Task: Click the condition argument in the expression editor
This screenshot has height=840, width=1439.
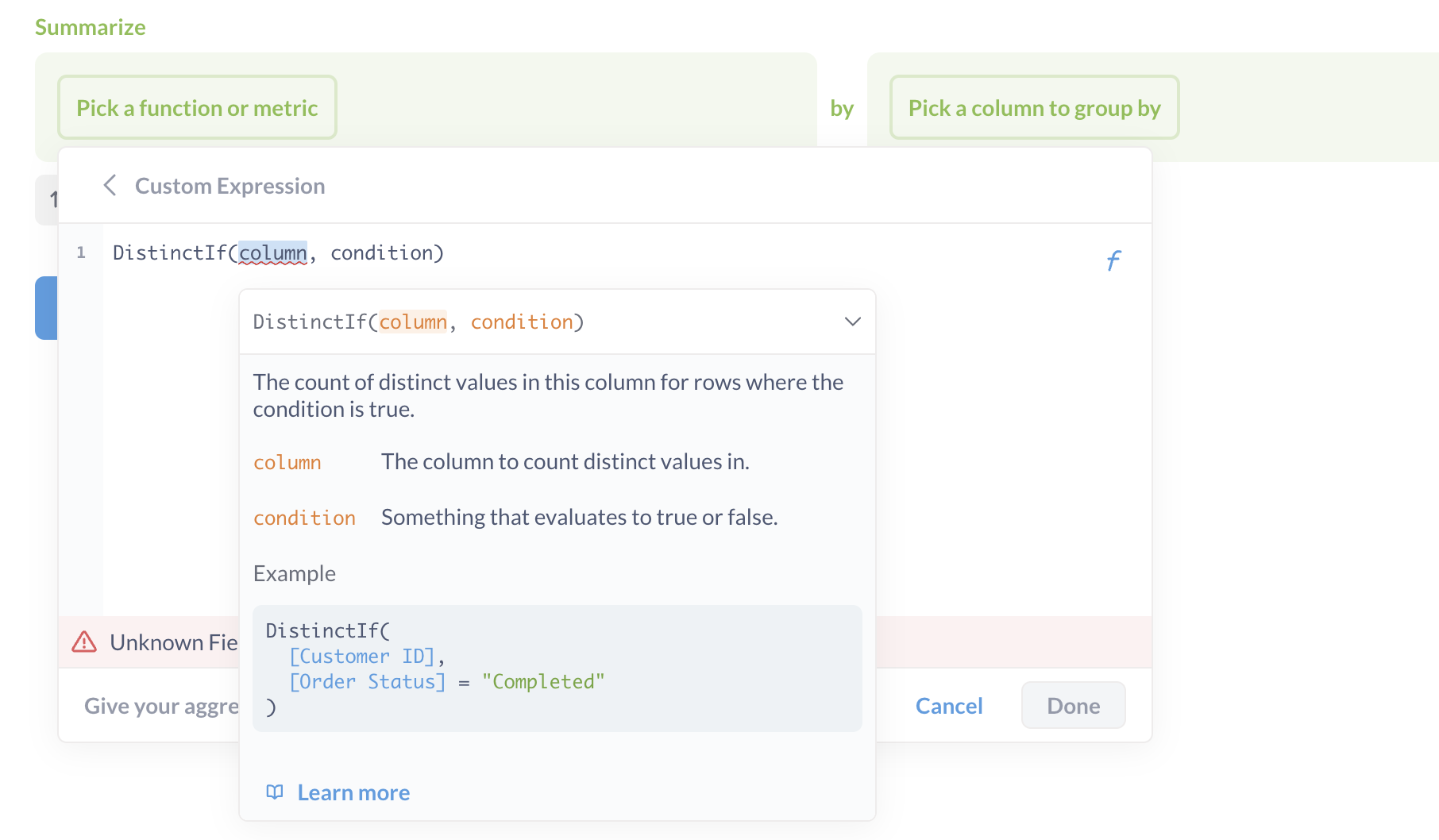Action: pos(384,252)
